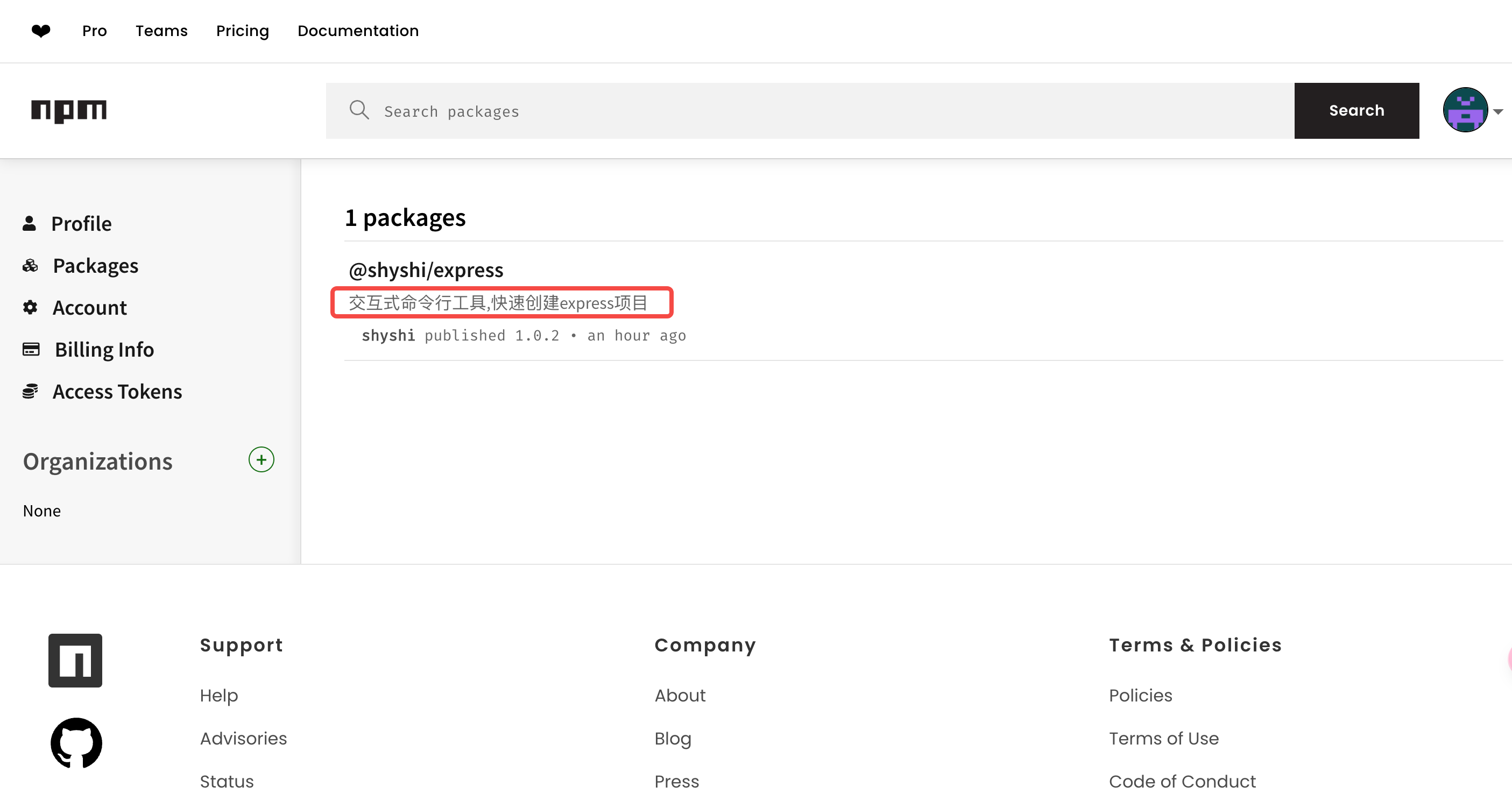Open the Teams menu item
Screen dimensions: 1512x808
(161, 31)
